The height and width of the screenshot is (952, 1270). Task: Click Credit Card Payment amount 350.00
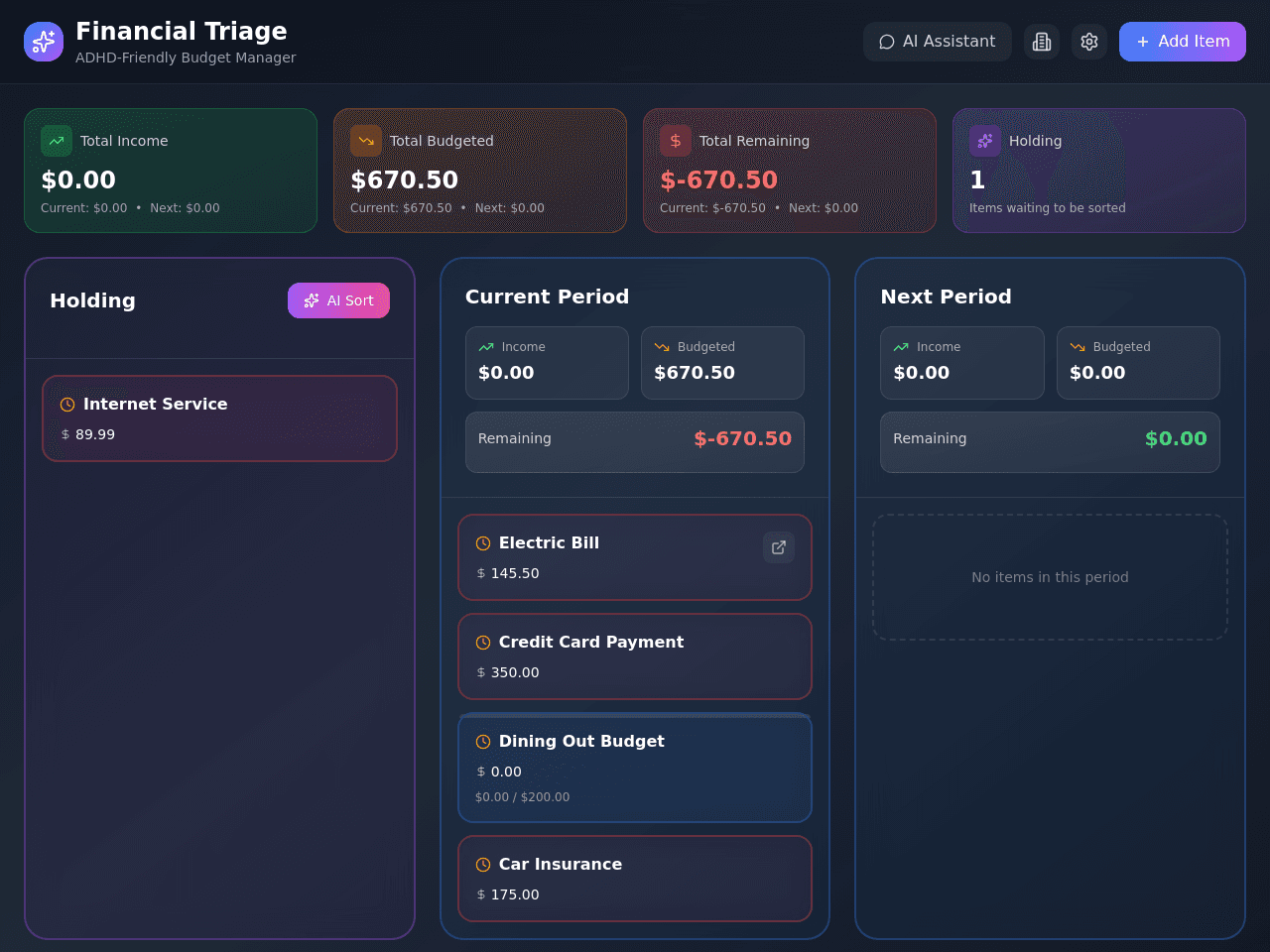(x=515, y=672)
